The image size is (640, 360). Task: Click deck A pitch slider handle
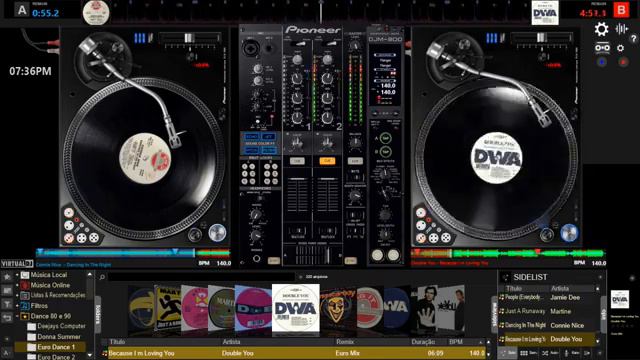188,38
